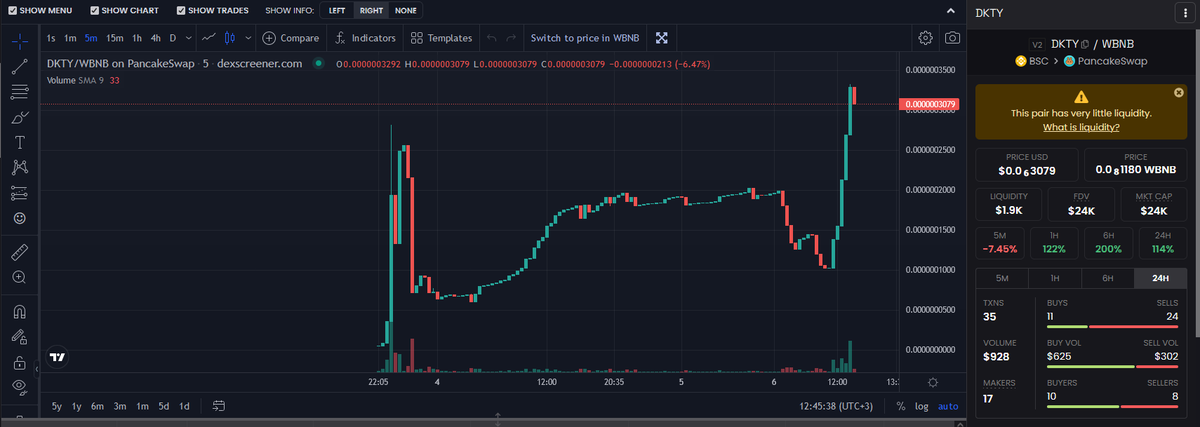Select the 5M stats tab
This screenshot has height=427, width=1200.
click(1003, 278)
